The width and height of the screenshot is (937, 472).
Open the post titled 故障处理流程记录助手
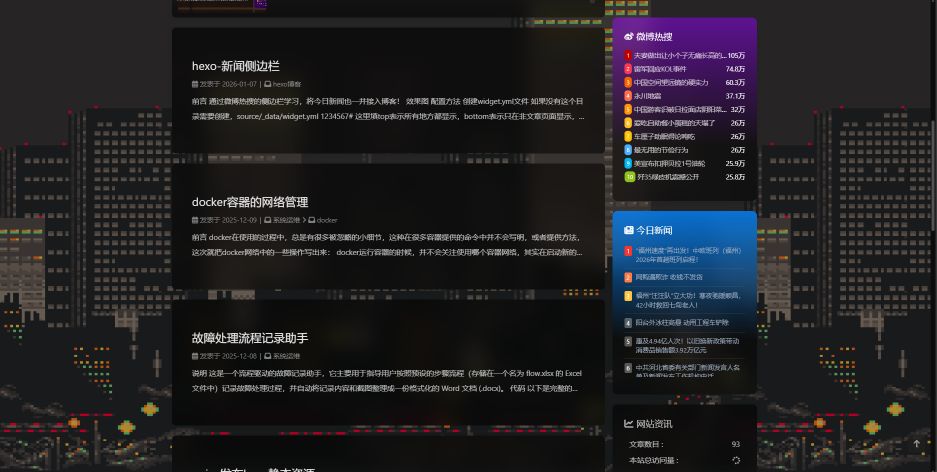click(x=250, y=338)
